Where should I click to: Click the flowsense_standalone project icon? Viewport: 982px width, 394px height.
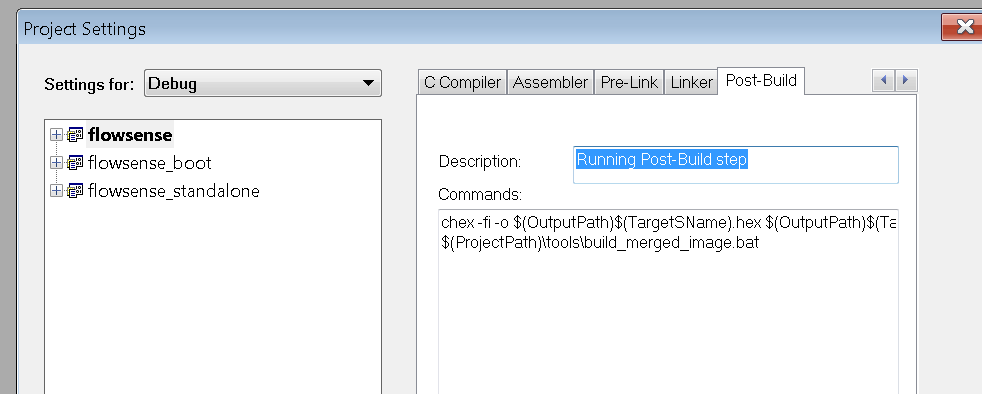click(75, 190)
